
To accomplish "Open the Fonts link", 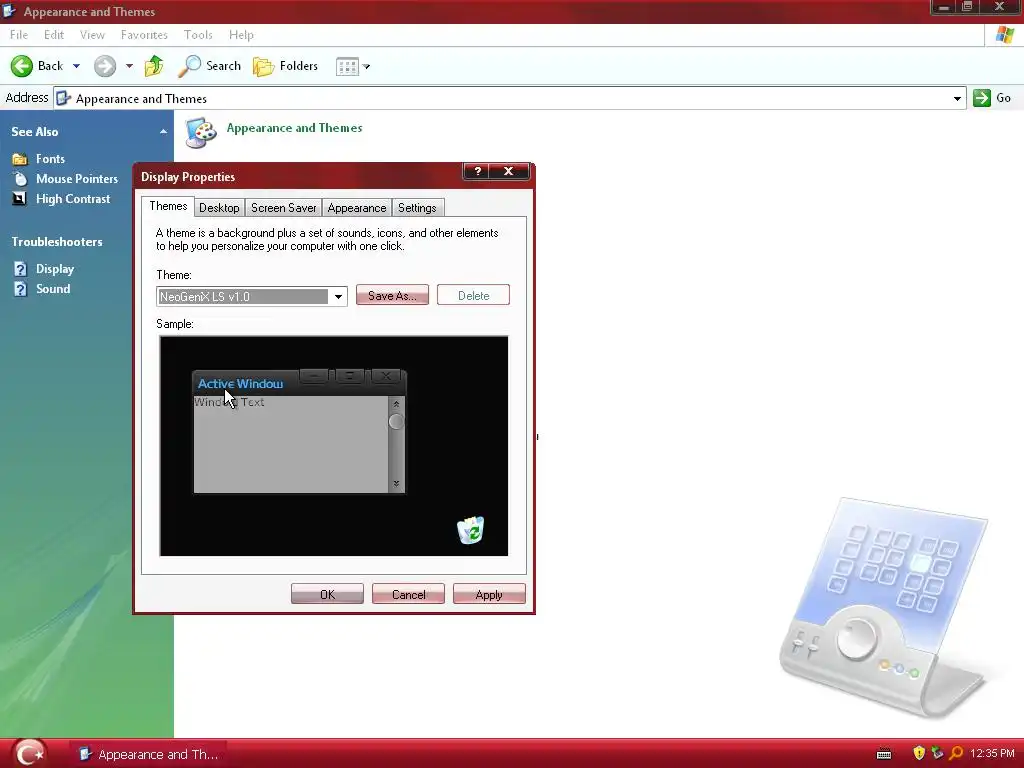I will [50, 159].
